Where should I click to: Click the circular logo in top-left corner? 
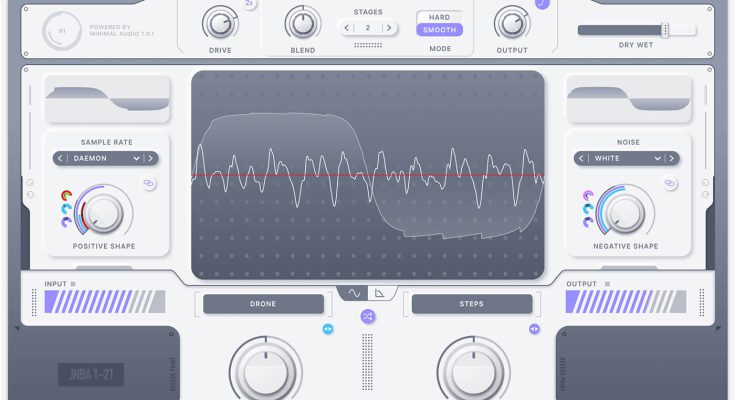(x=62, y=30)
